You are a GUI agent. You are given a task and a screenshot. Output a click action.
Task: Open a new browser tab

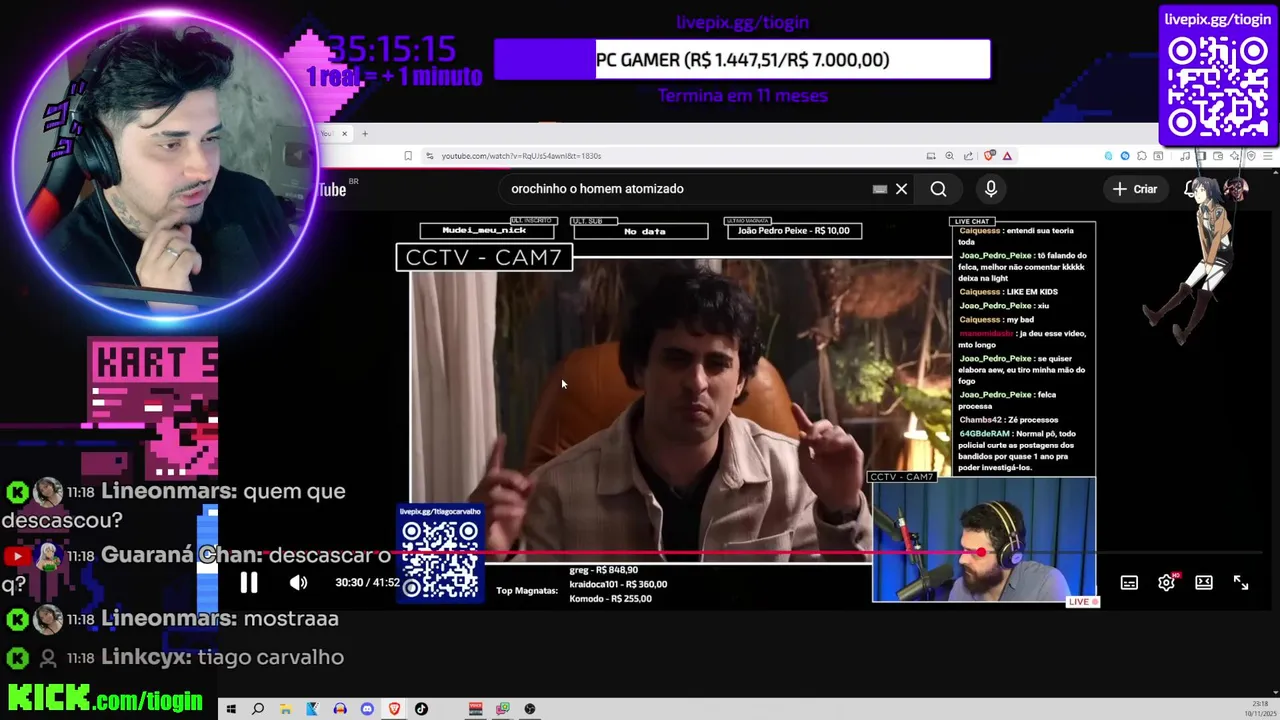tap(365, 133)
